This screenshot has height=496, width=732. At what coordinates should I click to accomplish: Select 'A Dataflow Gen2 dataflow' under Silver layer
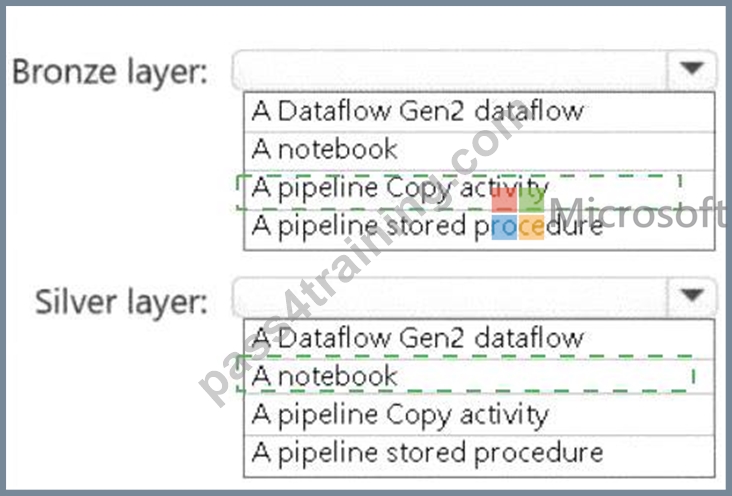[x=479, y=339]
